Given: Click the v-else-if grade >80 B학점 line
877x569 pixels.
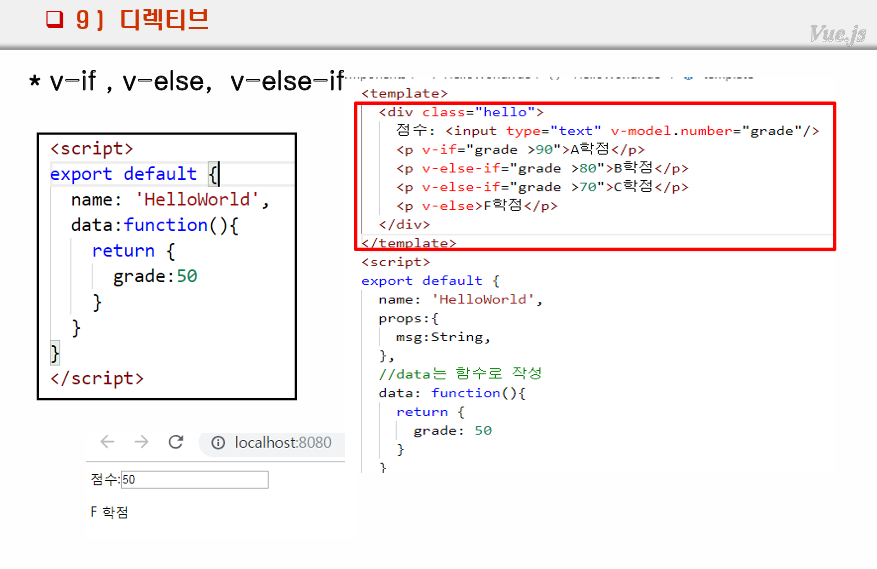Looking at the screenshot, I should tap(543, 168).
